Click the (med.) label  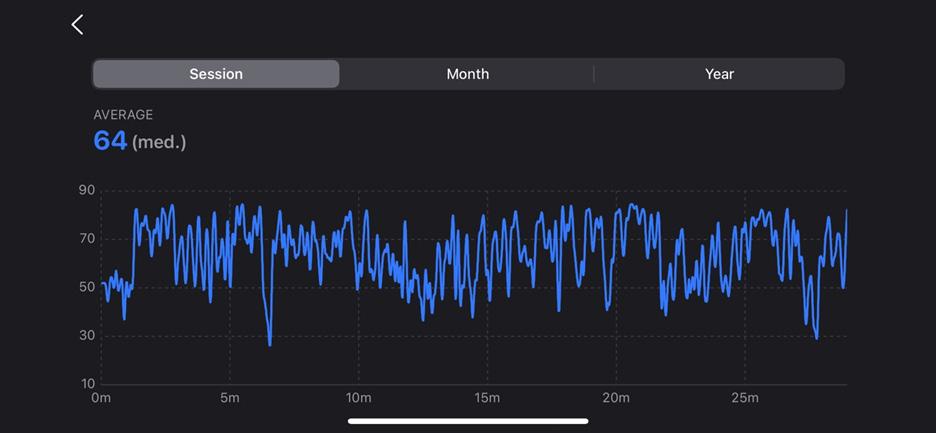click(159, 143)
